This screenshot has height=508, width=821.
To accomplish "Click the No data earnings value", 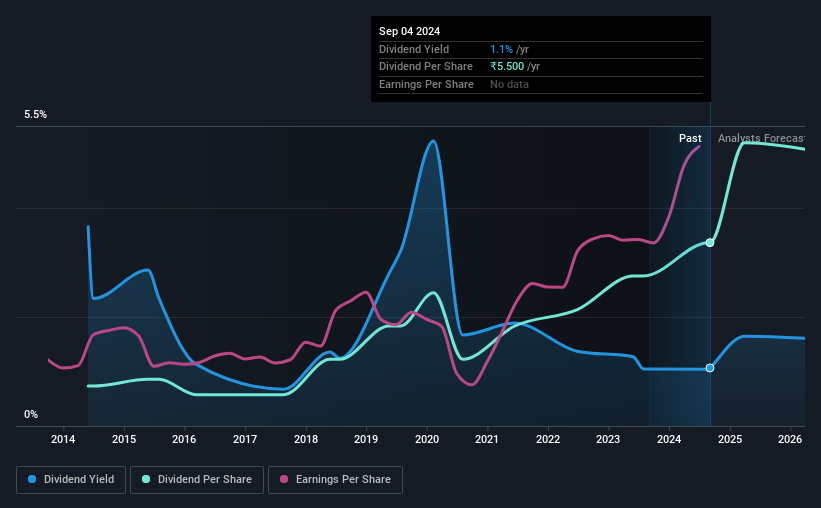I will (509, 84).
